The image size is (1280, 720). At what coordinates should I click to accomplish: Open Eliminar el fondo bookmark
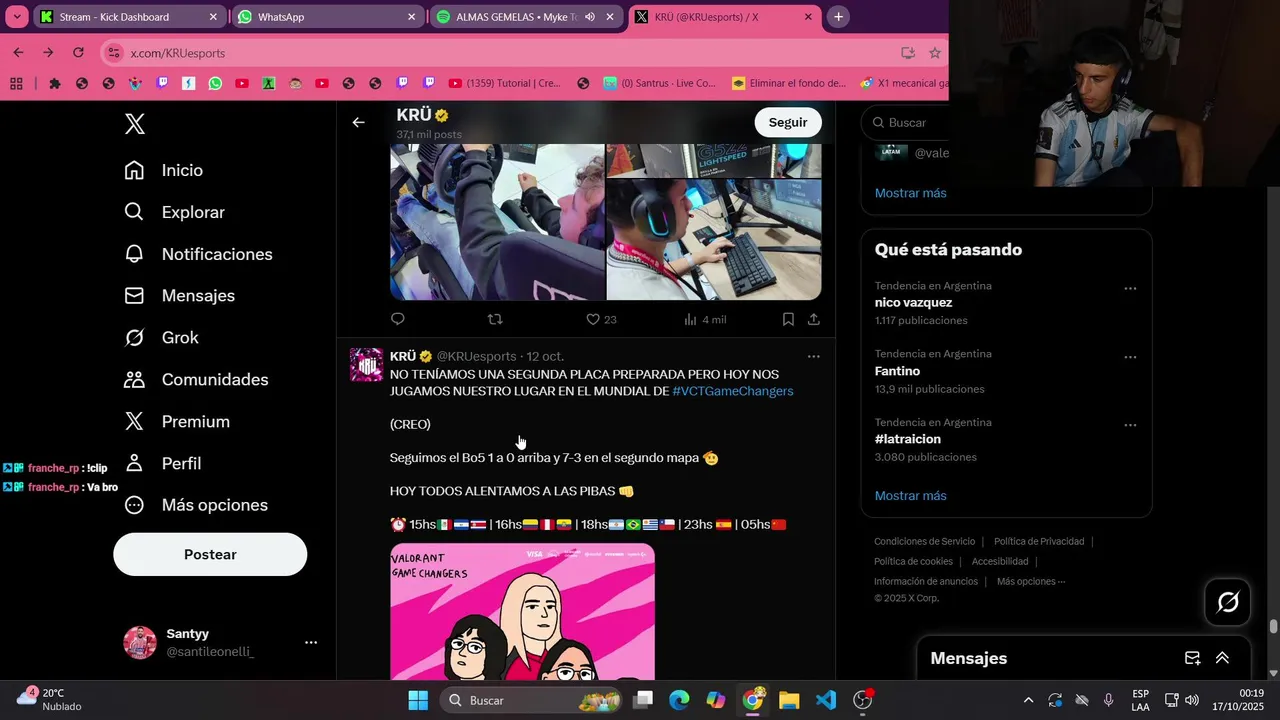[789, 84]
